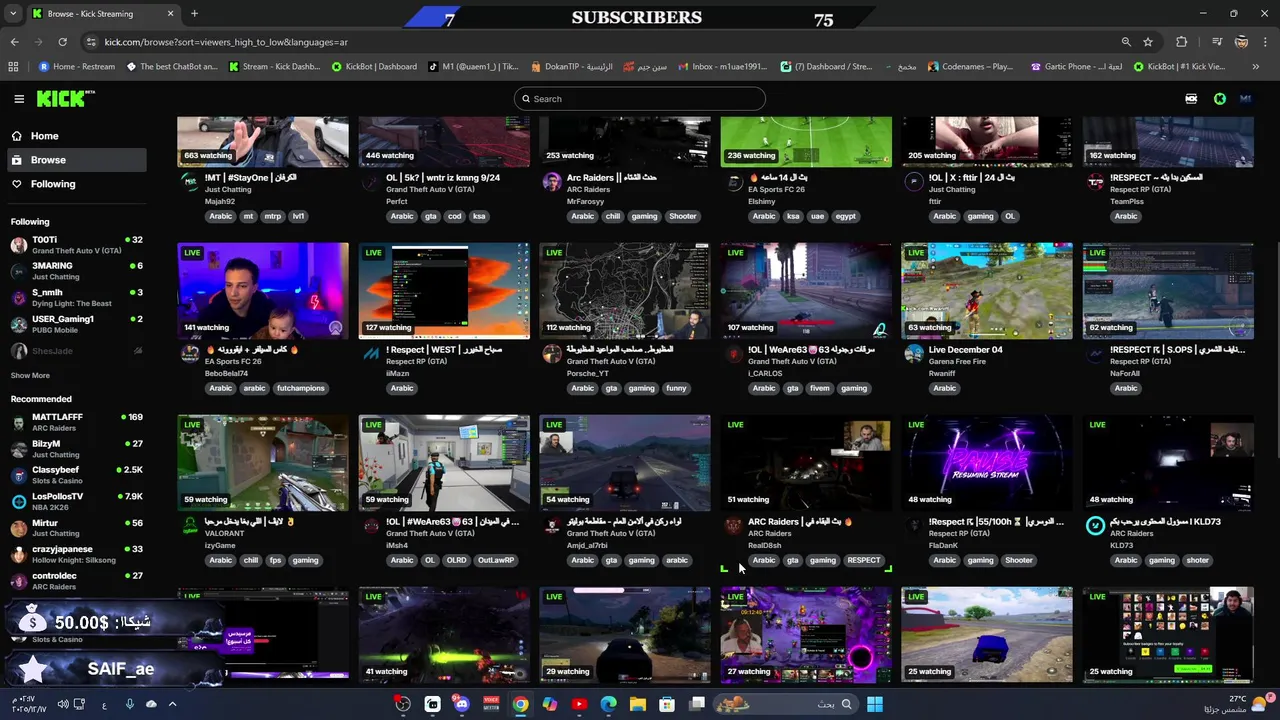Open Codenames bookmark

970,67
